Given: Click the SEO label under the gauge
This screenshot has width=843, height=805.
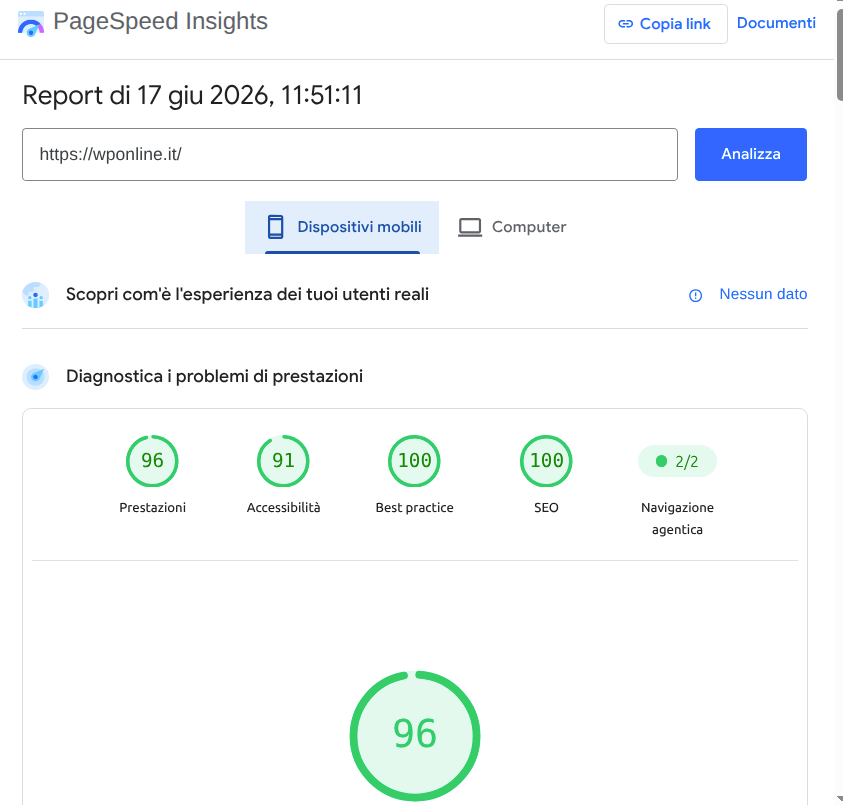Looking at the screenshot, I should pos(546,508).
